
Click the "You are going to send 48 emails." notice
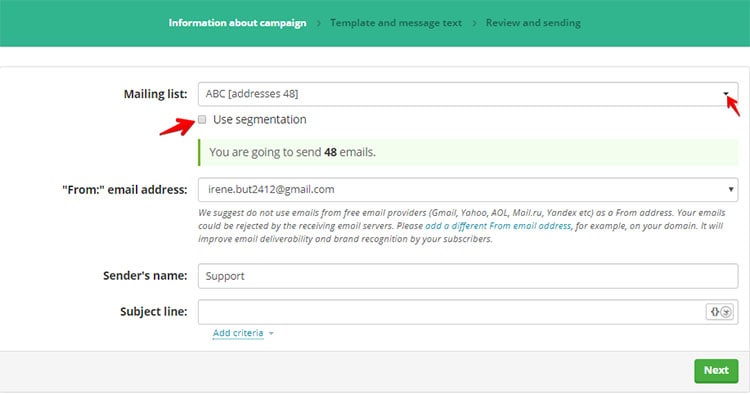pyautogui.click(x=468, y=152)
